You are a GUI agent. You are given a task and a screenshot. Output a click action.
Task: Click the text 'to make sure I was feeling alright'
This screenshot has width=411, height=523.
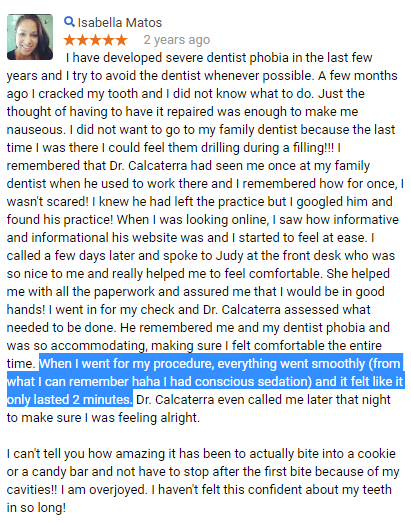pos(103,418)
